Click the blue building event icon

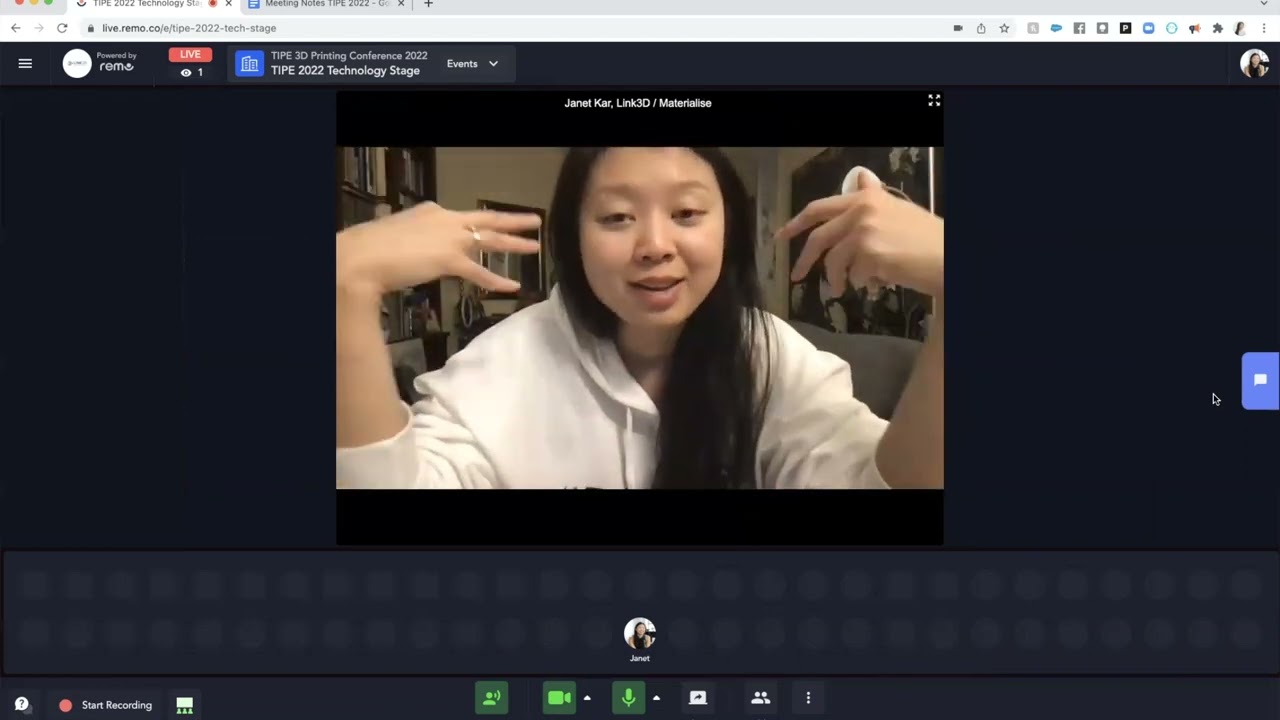tap(250, 64)
